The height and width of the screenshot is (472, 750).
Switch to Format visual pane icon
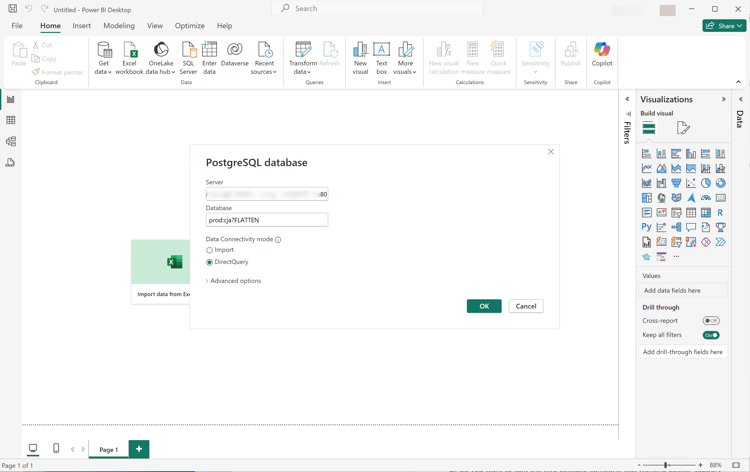click(x=683, y=128)
